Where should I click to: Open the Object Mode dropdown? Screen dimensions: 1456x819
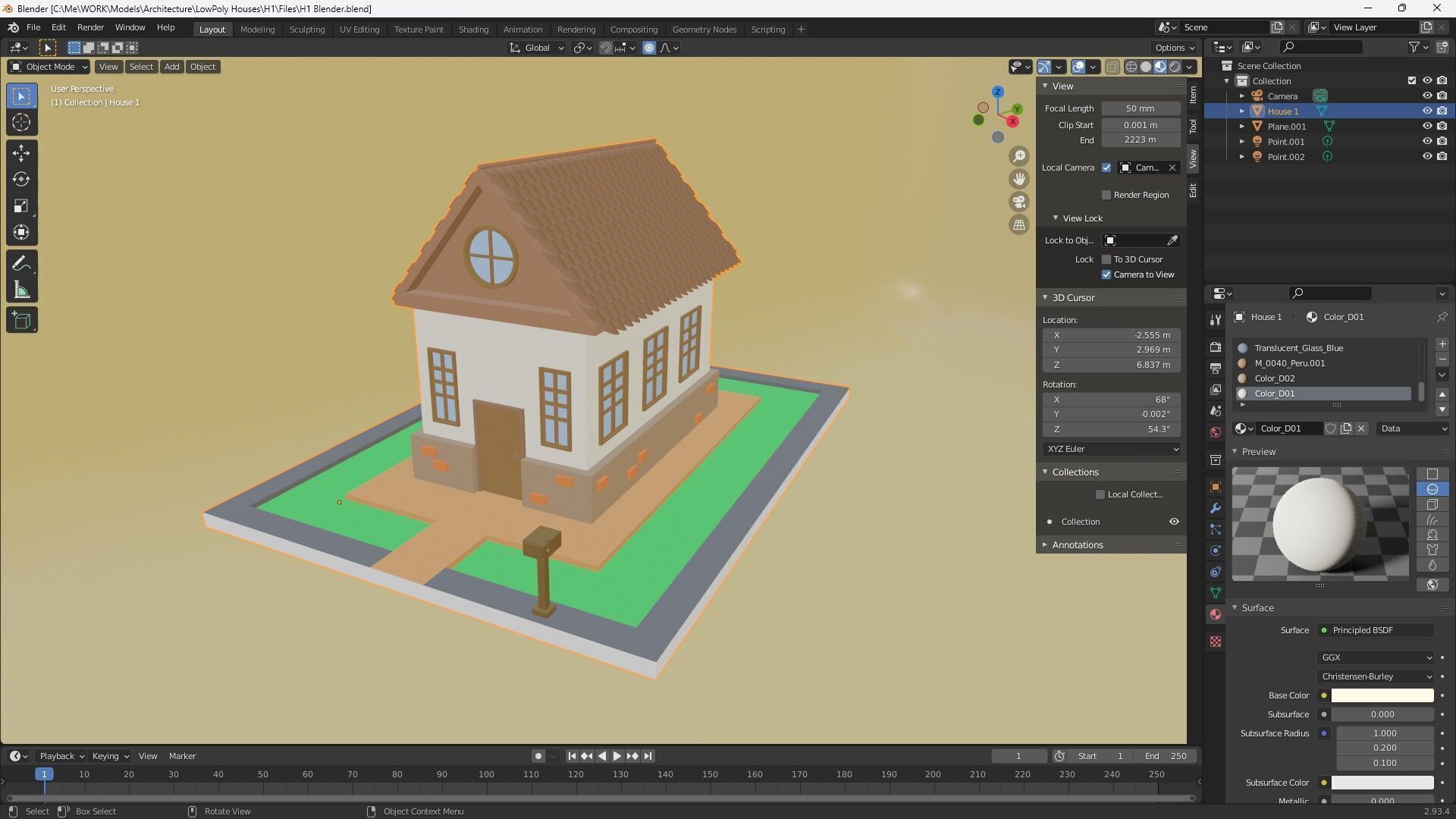(49, 67)
